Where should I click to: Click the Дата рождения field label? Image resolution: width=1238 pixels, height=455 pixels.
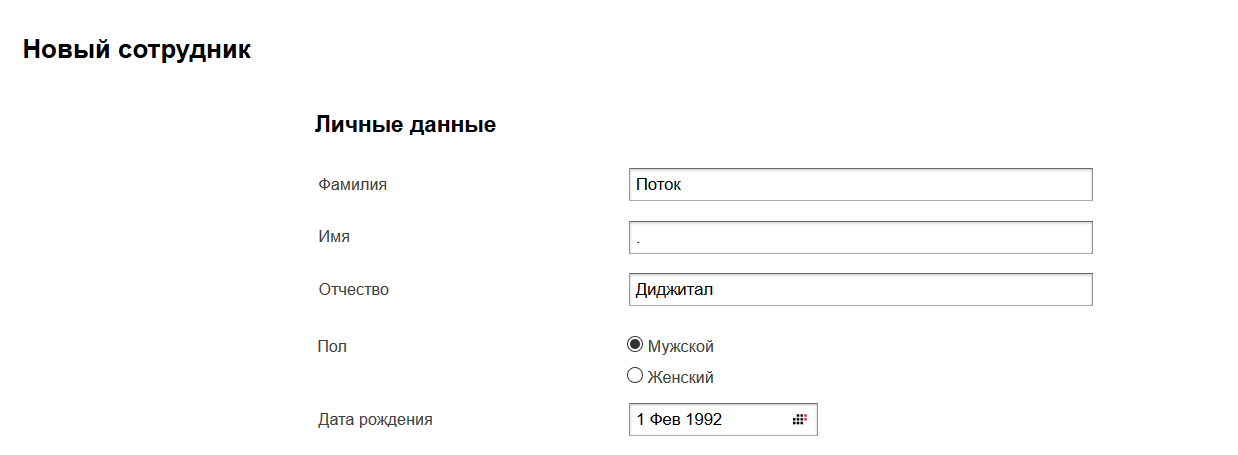pos(375,420)
